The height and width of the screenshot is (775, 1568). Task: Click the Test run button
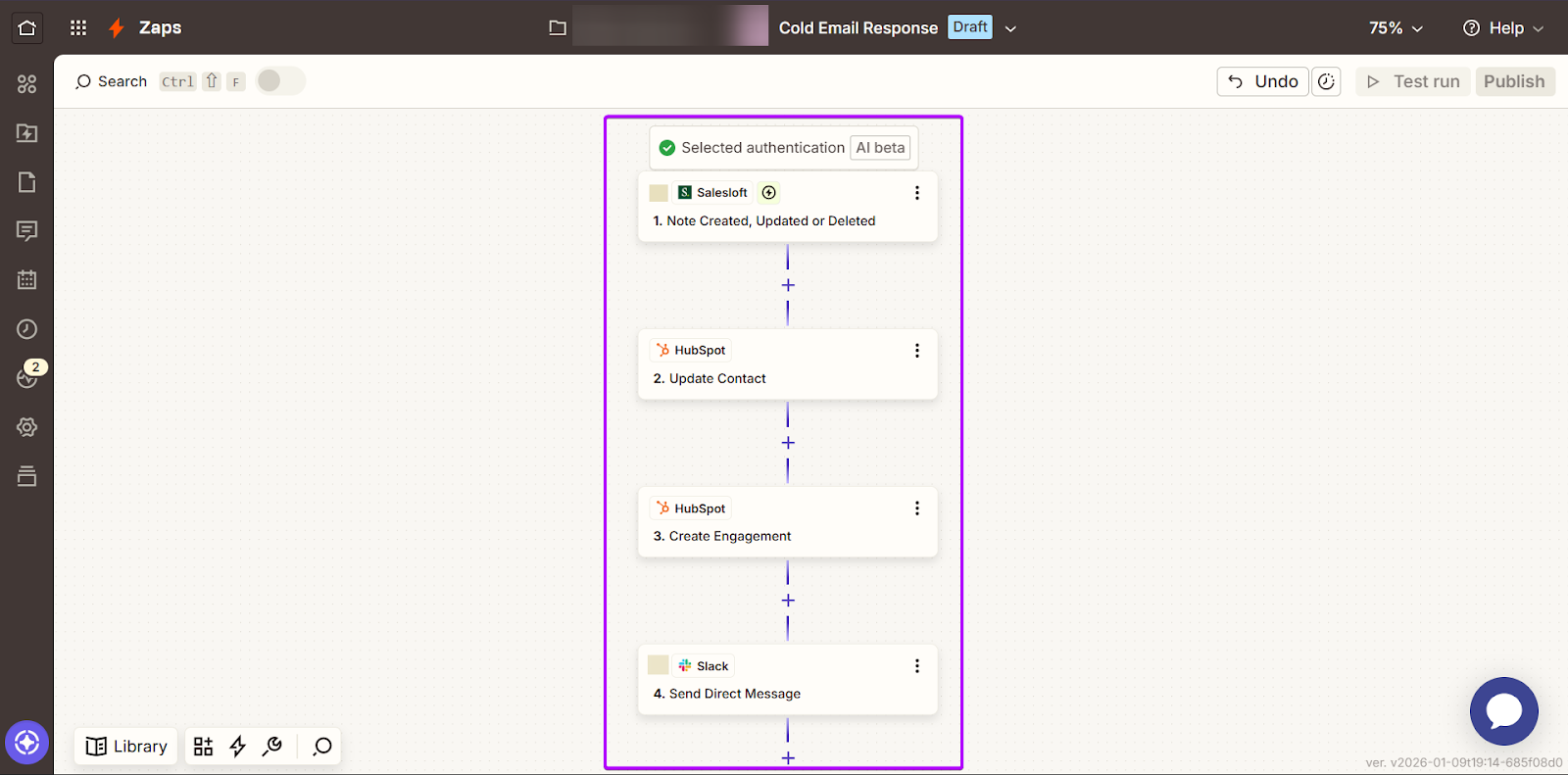pyautogui.click(x=1413, y=81)
